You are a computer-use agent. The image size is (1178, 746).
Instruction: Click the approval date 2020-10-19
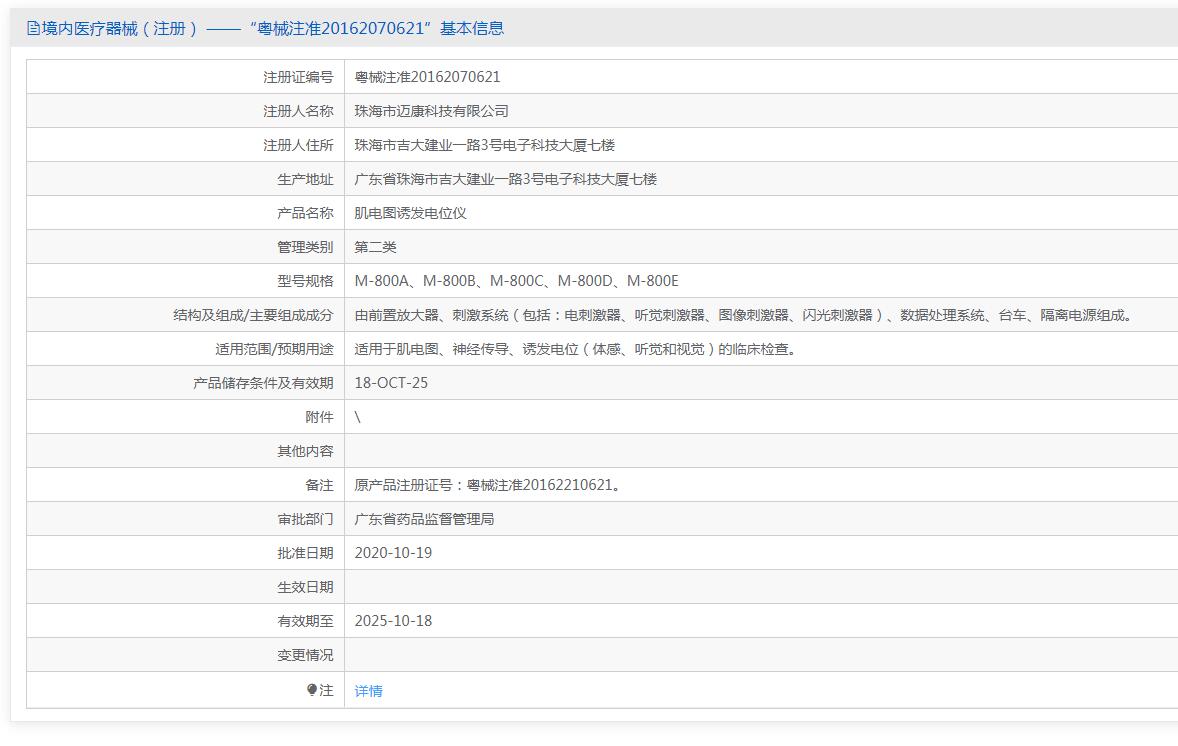coord(393,553)
